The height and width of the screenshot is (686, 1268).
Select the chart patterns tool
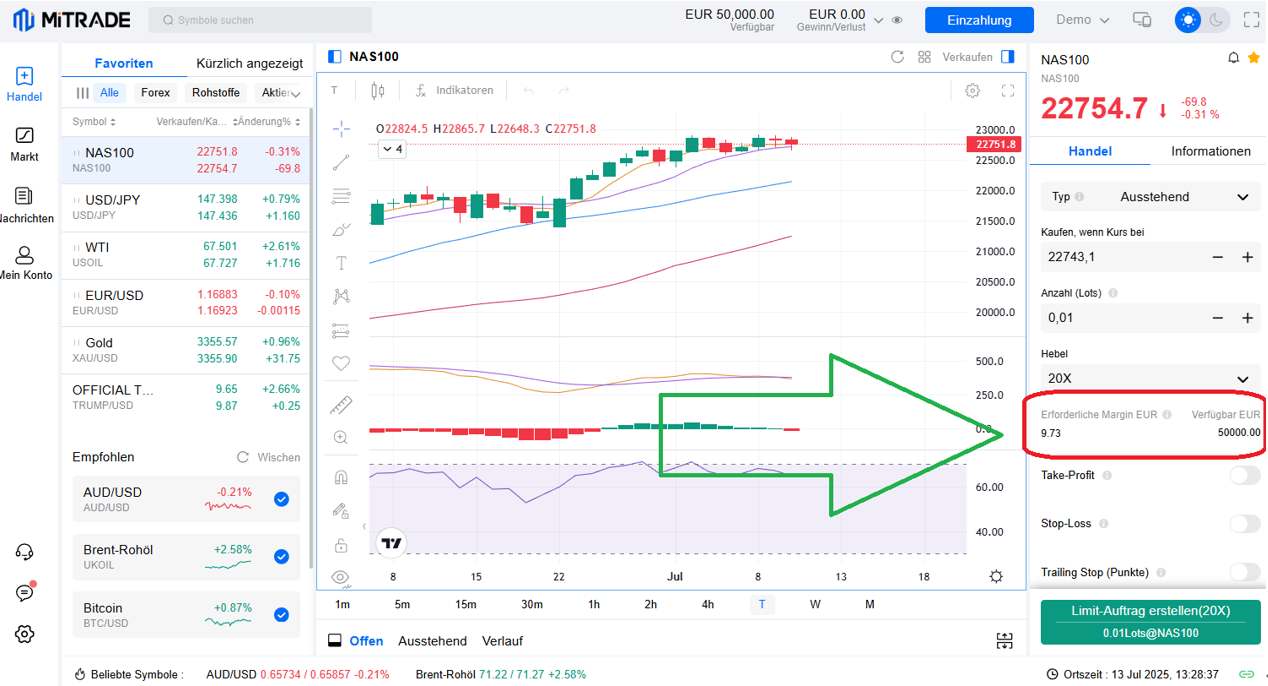[341, 296]
